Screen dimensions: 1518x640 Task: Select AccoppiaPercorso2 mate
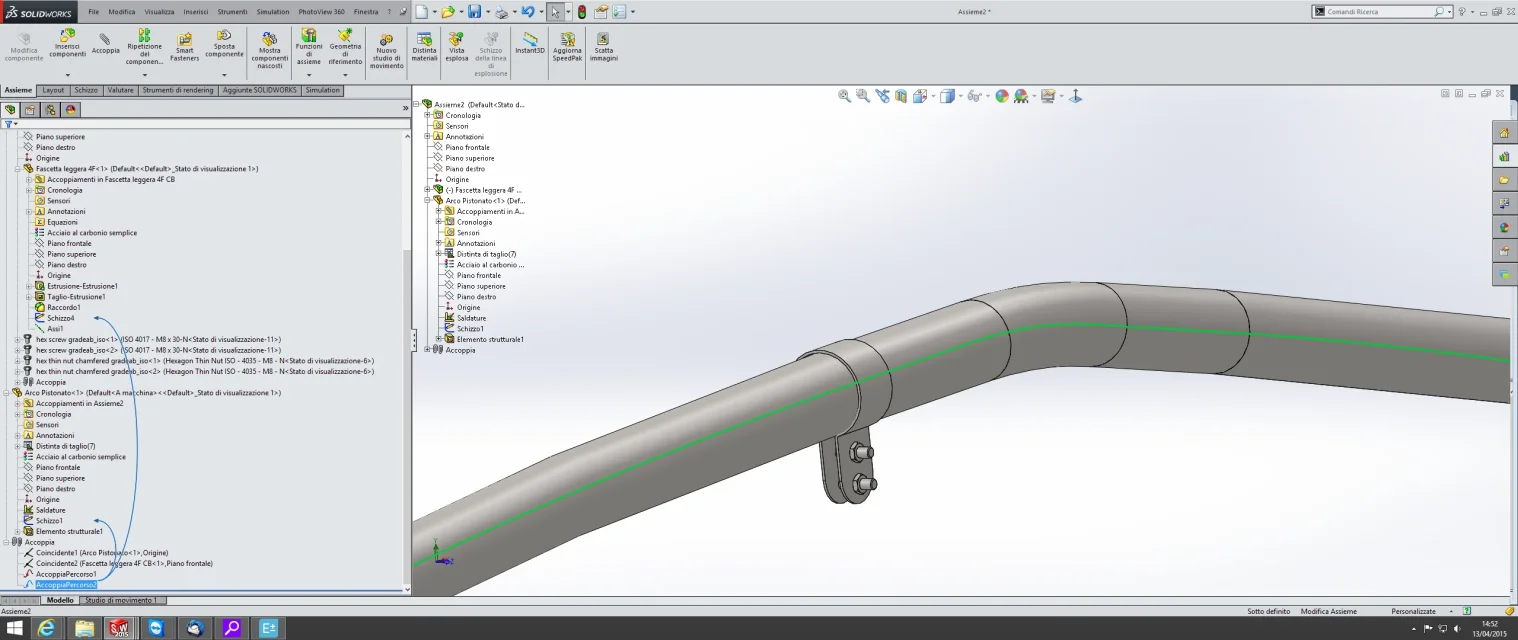[66, 585]
